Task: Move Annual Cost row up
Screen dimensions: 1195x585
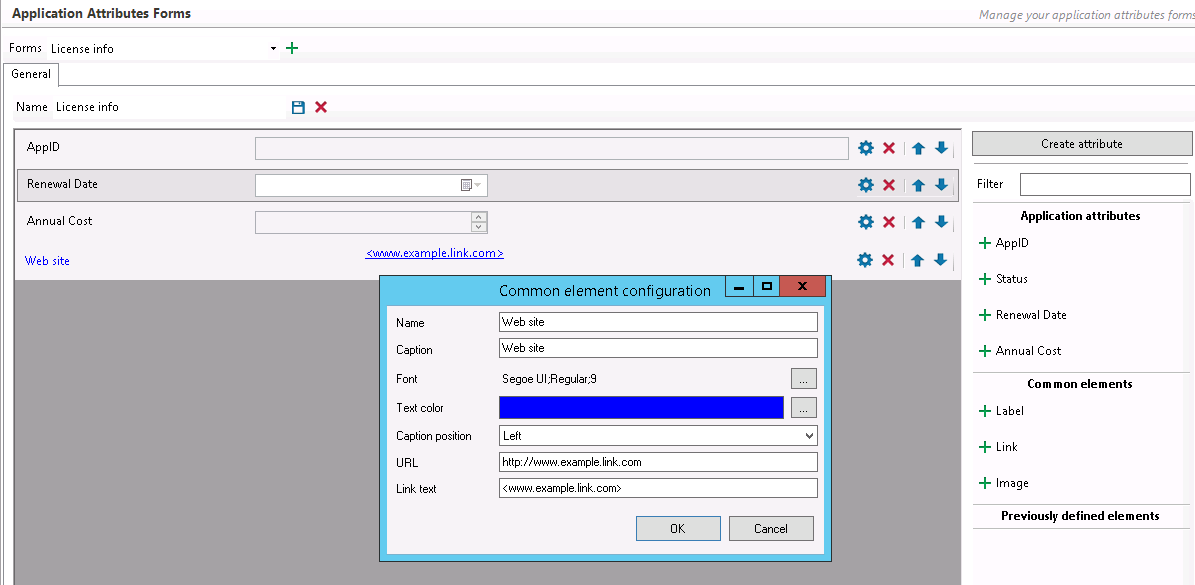Action: [917, 223]
